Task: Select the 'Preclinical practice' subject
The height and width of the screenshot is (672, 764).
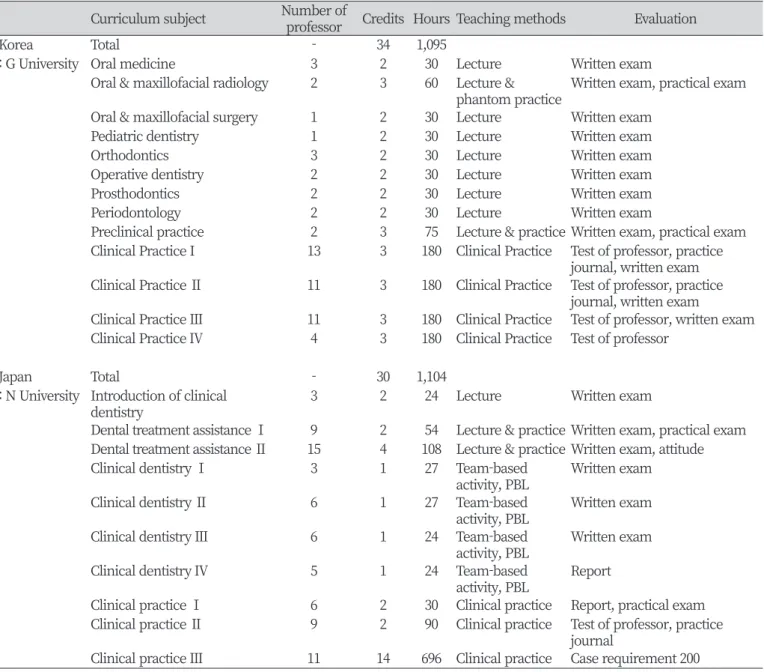Action: coord(147,232)
